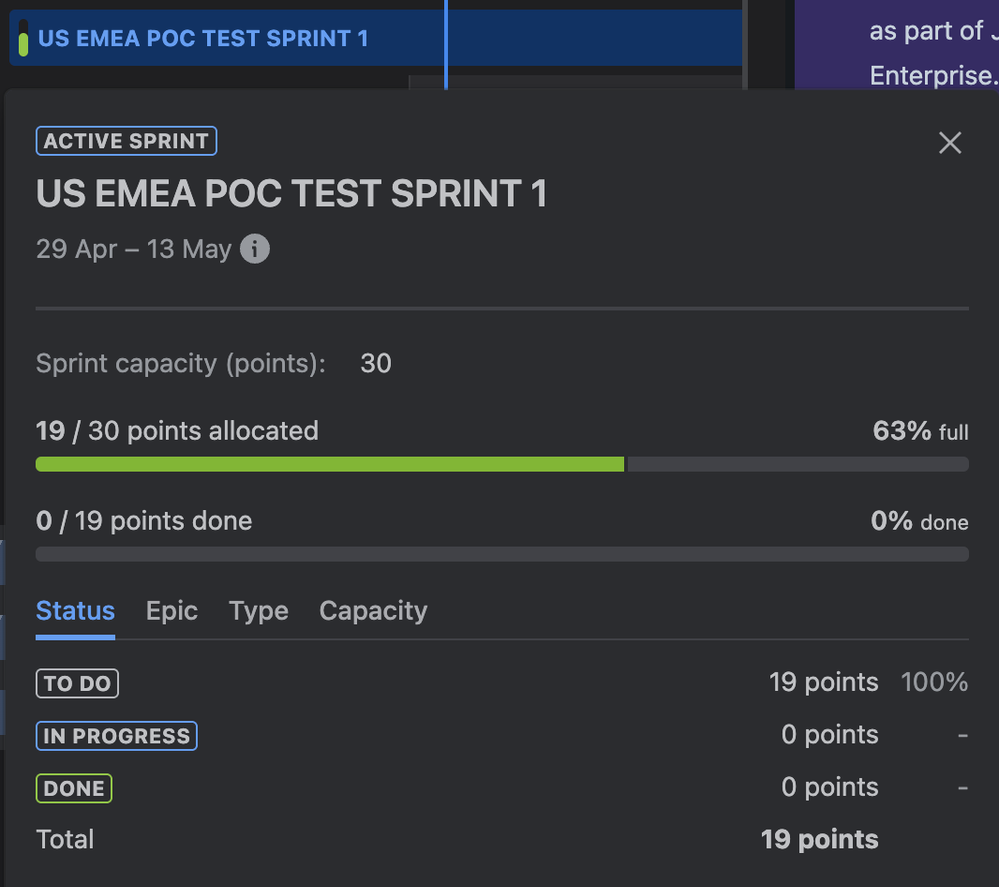The width and height of the screenshot is (999, 887).
Task: Close the sprint details popup
Action: click(950, 143)
